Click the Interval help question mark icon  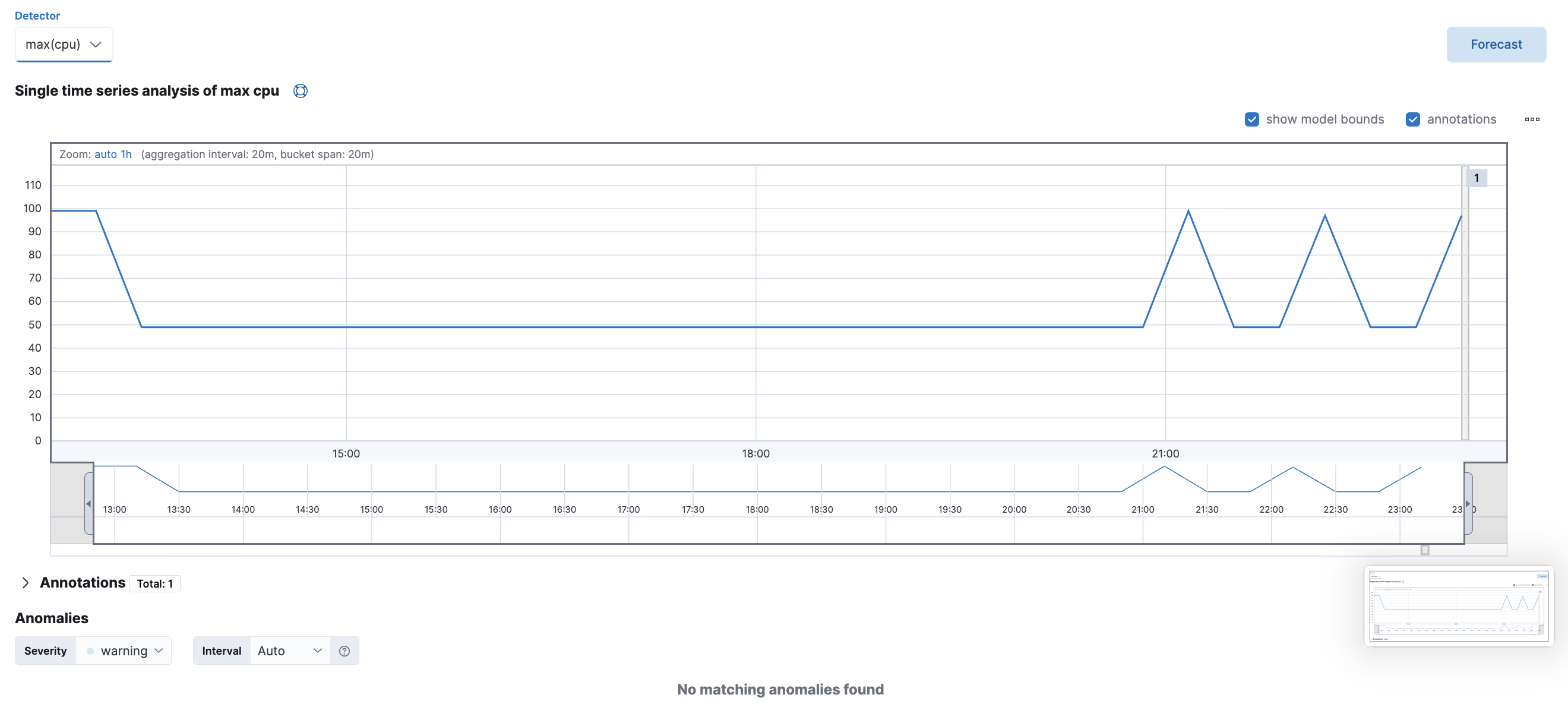point(344,651)
